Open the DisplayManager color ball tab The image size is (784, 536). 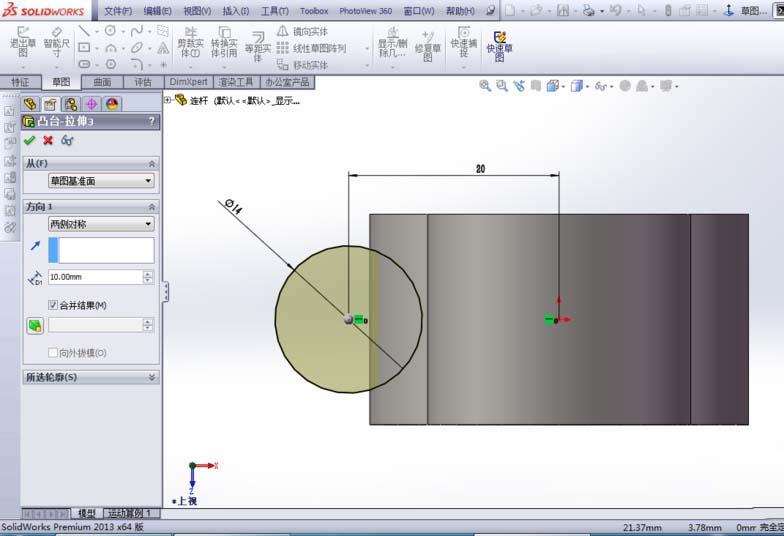112,104
